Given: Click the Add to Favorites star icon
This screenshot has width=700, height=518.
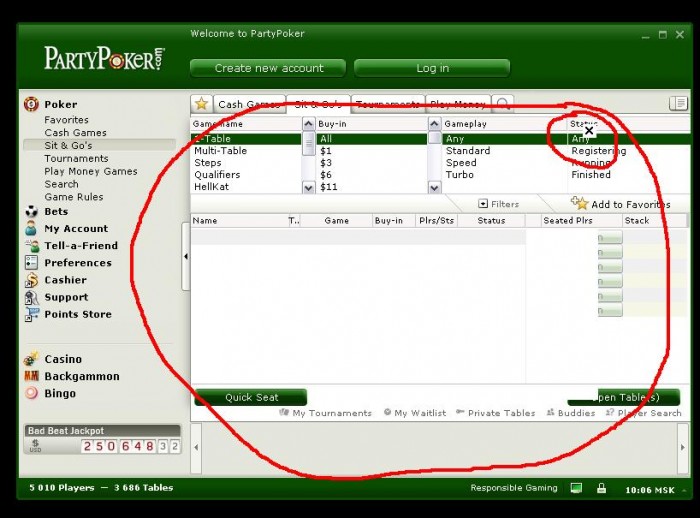Looking at the screenshot, I should [579, 203].
